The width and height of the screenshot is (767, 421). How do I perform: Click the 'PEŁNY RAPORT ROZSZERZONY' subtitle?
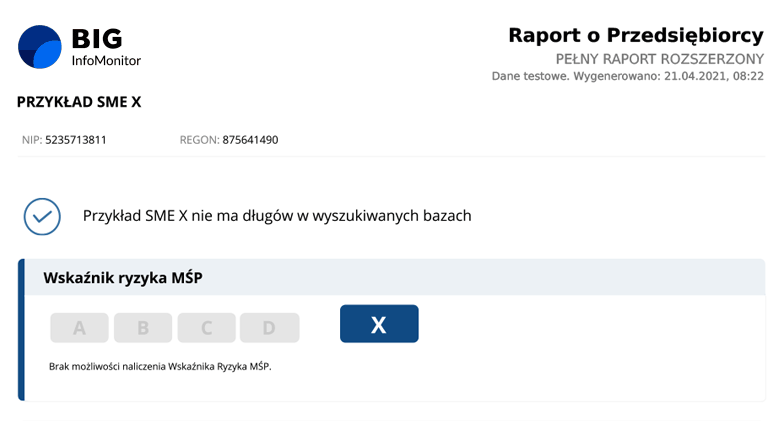(x=659, y=59)
